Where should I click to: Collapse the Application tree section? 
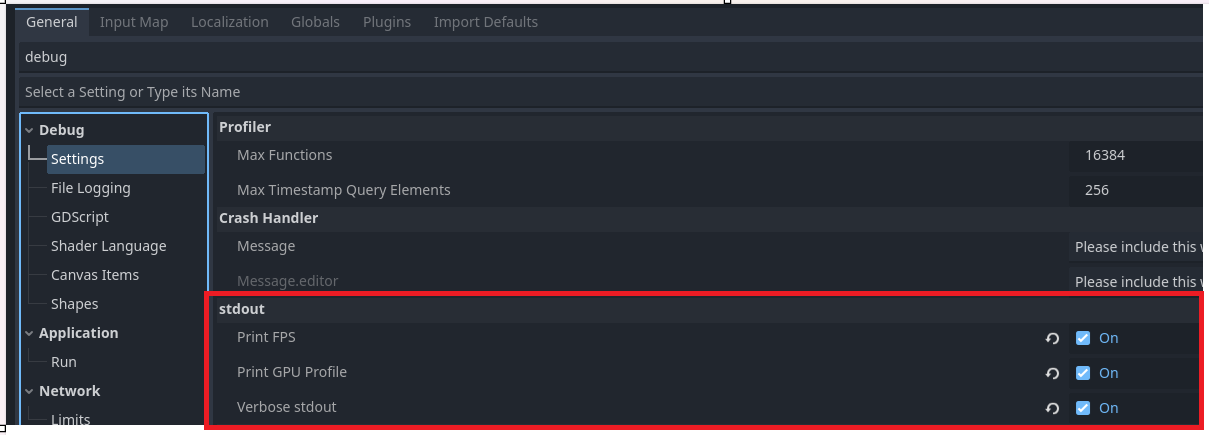[29, 333]
